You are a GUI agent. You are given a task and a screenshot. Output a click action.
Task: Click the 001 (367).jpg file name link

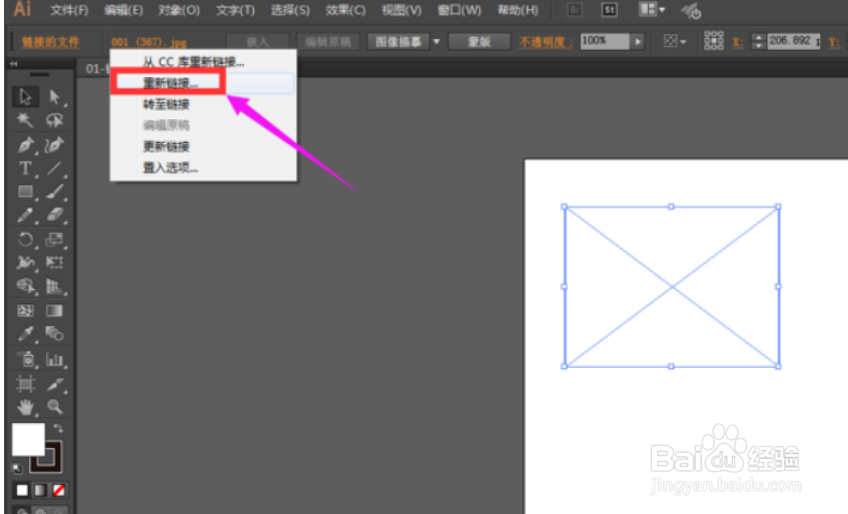point(149,42)
